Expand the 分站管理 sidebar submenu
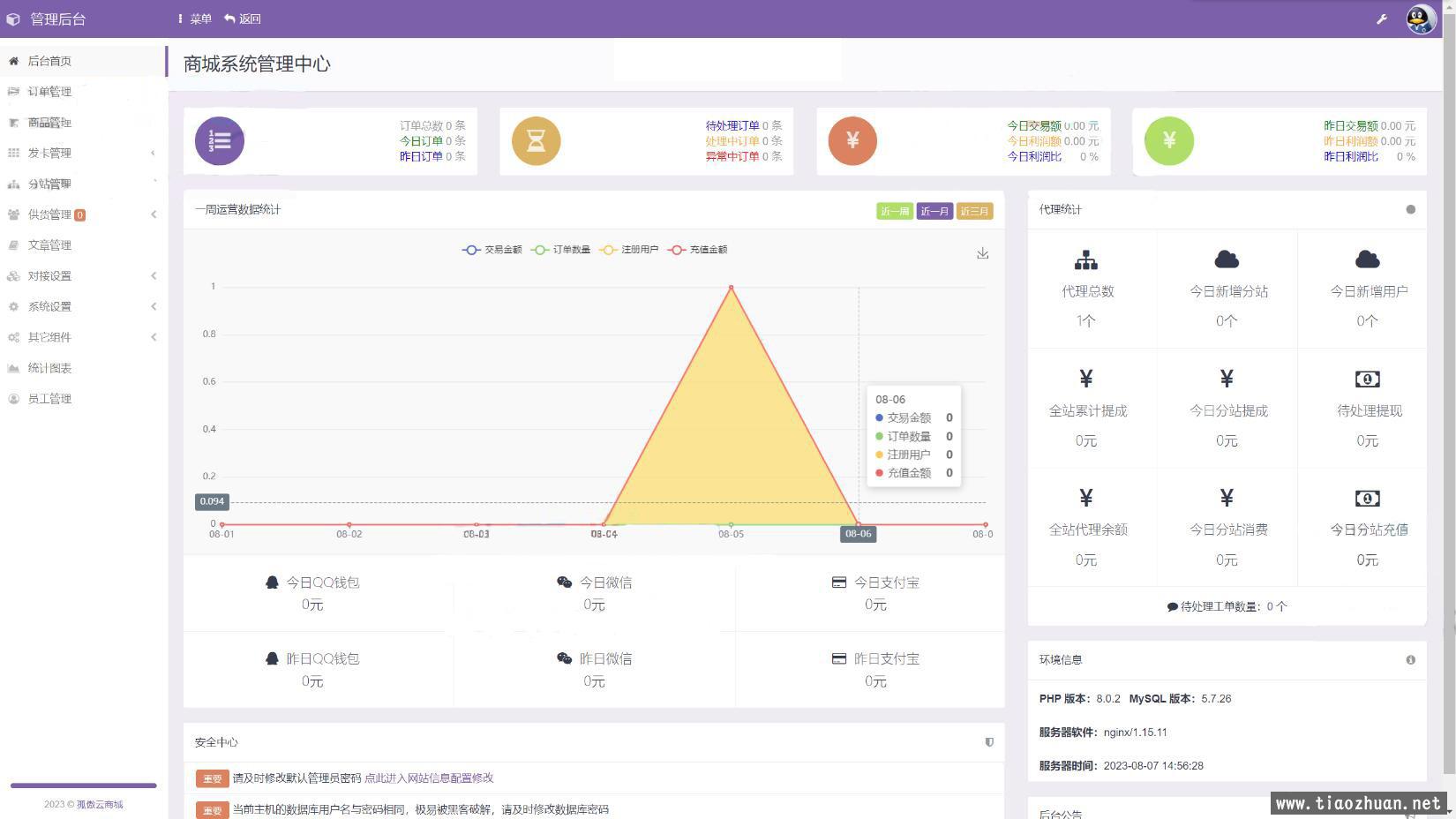Viewport: 1456px width, 819px height. [x=84, y=184]
